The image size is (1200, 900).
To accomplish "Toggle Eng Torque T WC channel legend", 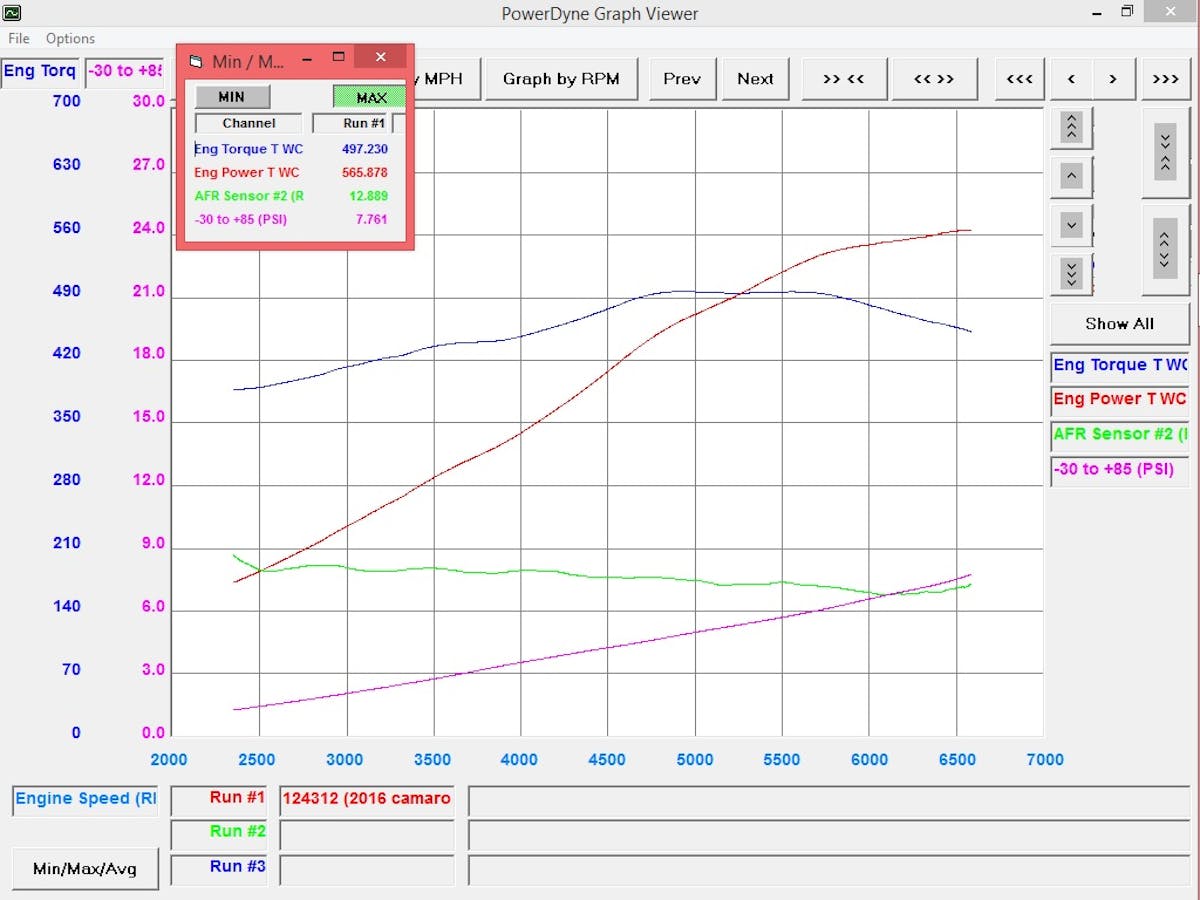I will (1119, 366).
